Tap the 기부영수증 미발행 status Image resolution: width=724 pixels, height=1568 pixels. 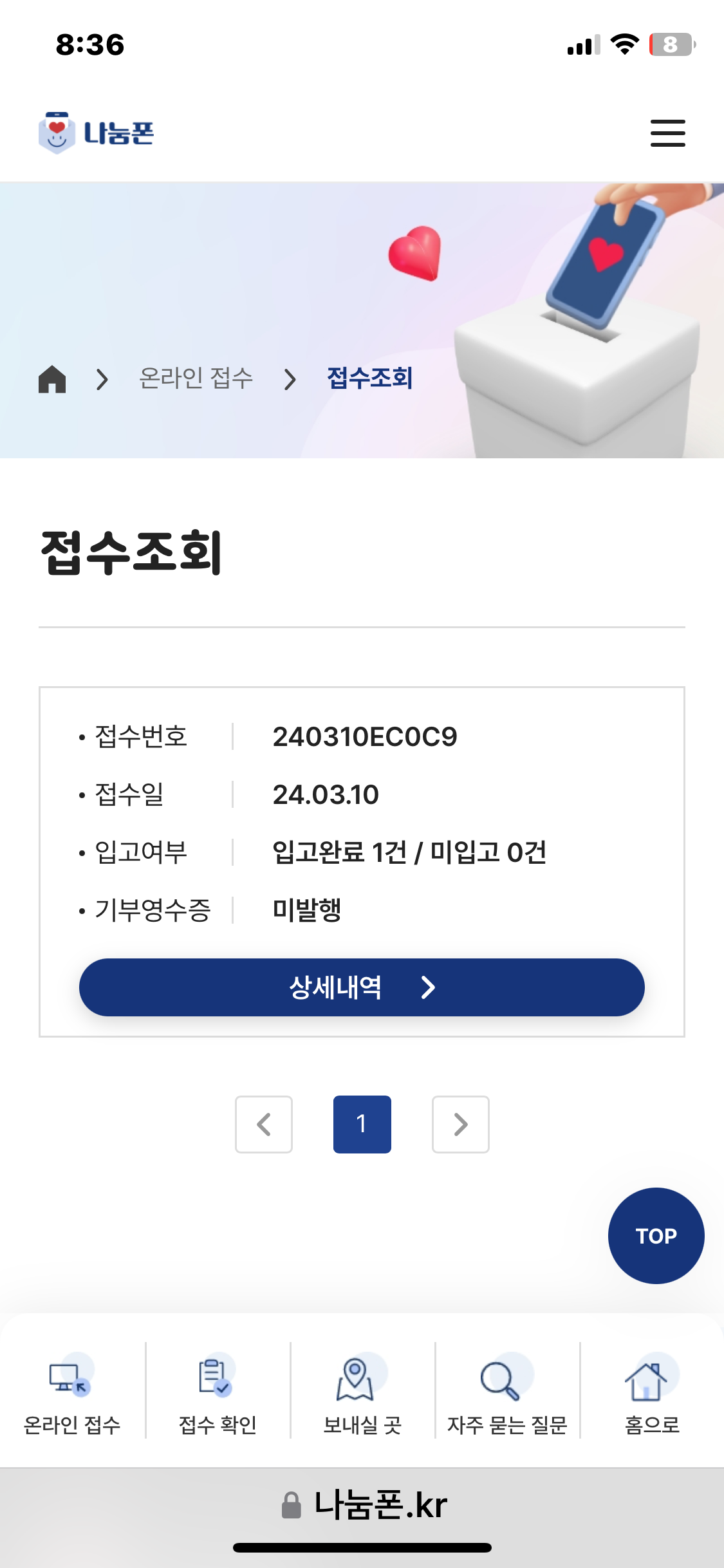(x=307, y=910)
